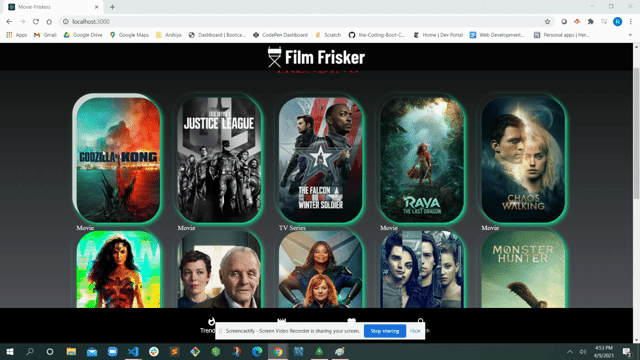Click the localhost:3000 address bar

pyautogui.click(x=302, y=22)
